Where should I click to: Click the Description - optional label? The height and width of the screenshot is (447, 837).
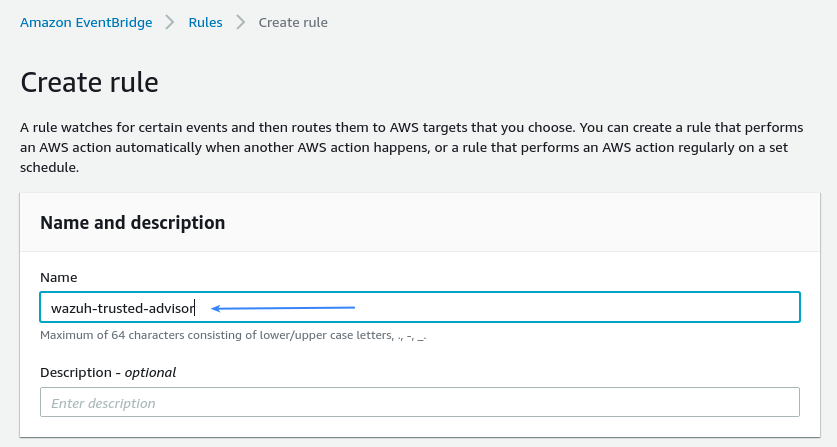click(108, 372)
